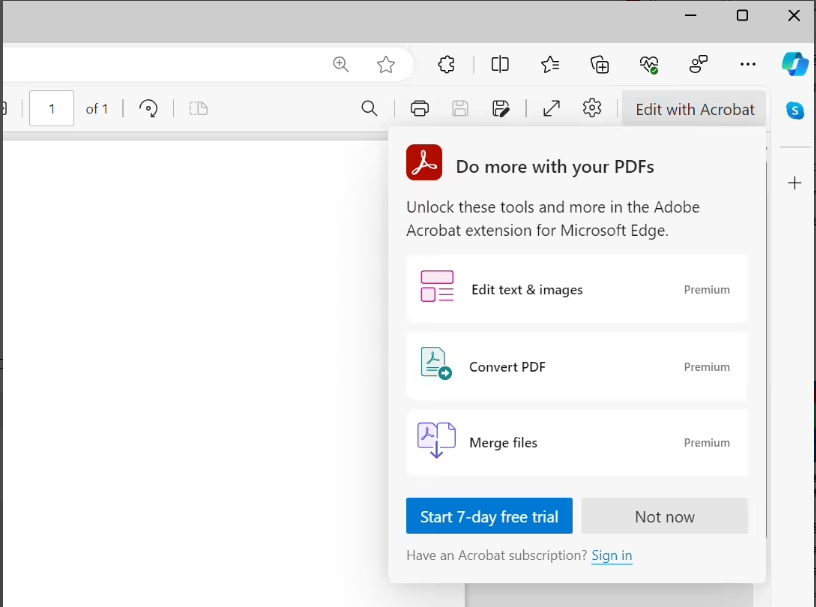
Task: Open the Collections icon
Action: [600, 65]
